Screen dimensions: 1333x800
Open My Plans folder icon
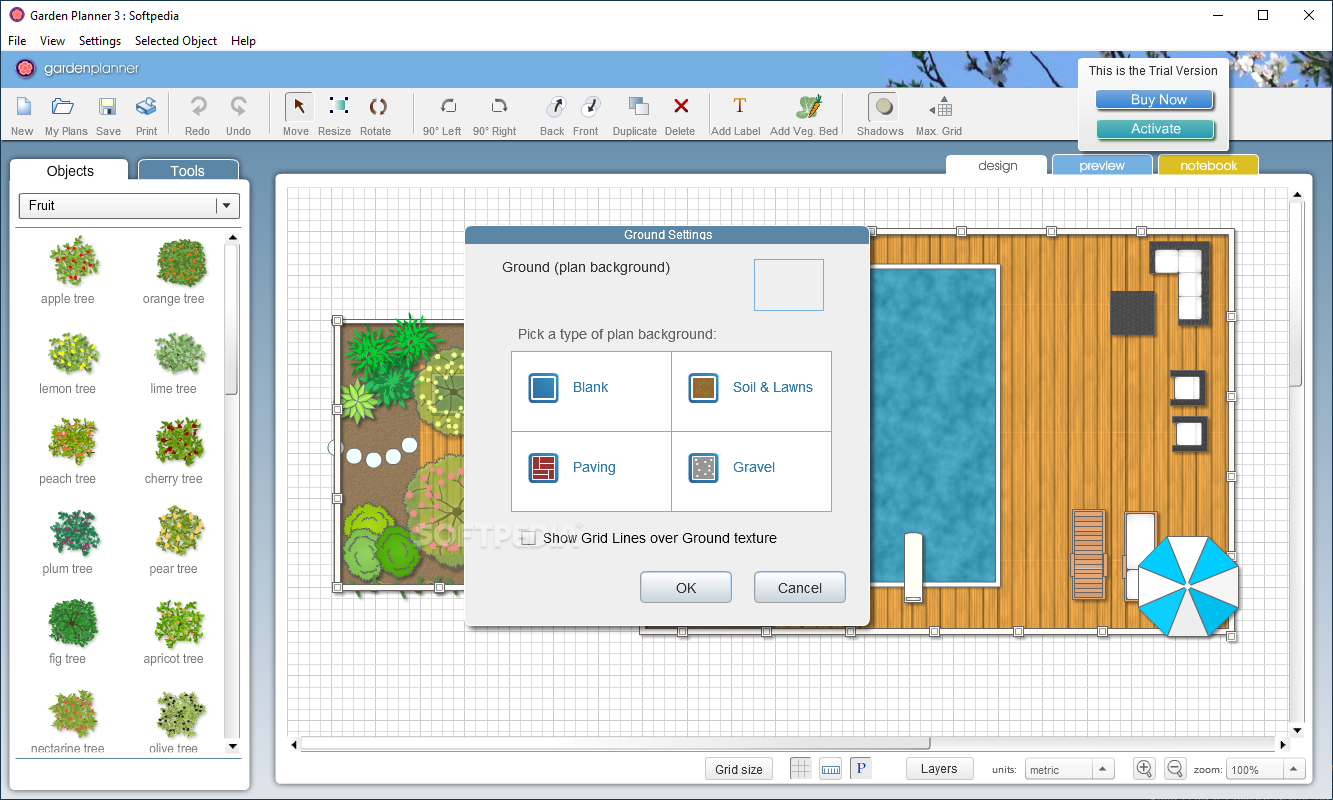pyautogui.click(x=64, y=106)
